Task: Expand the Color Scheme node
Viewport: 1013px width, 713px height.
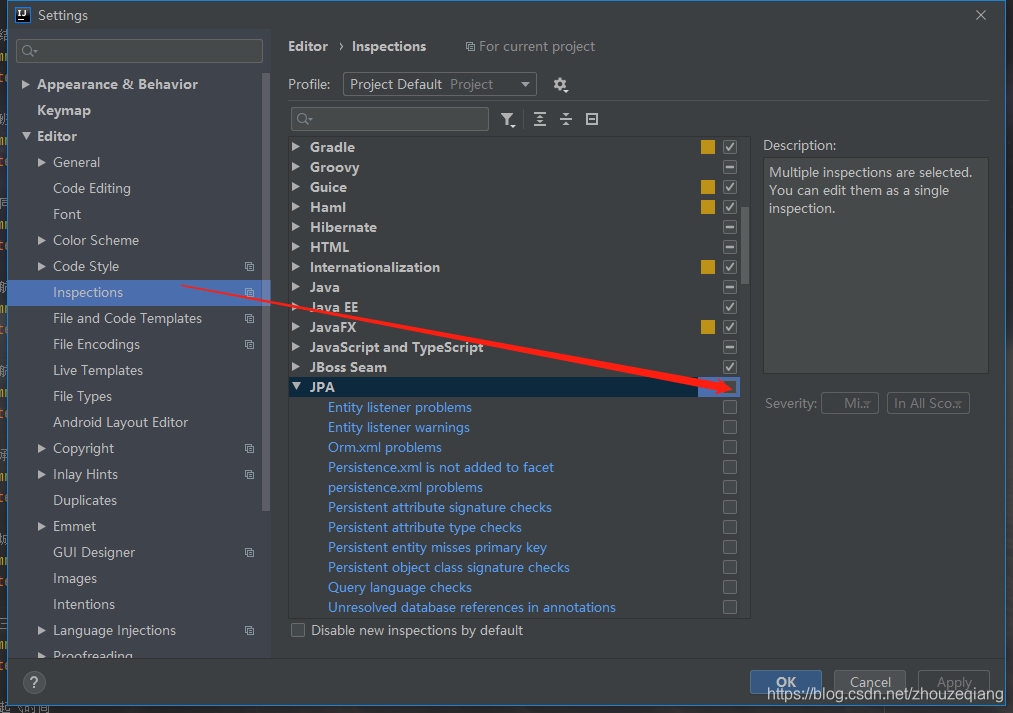Action: coord(41,241)
